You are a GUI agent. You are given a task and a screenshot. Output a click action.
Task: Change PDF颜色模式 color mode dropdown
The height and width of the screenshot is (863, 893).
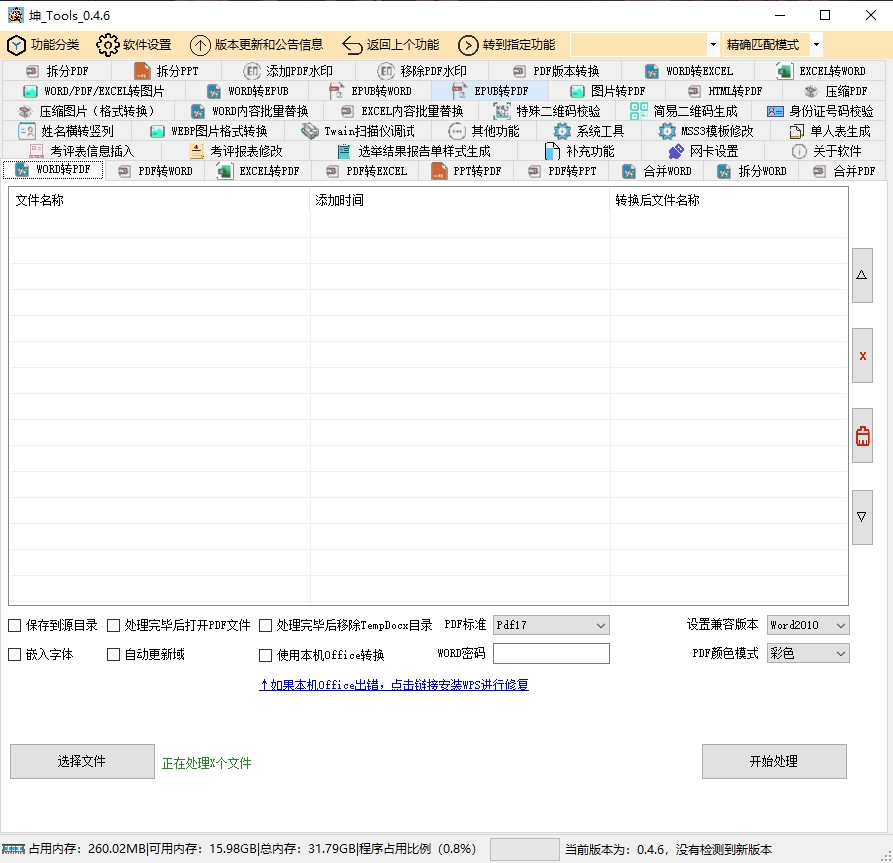[807, 654]
